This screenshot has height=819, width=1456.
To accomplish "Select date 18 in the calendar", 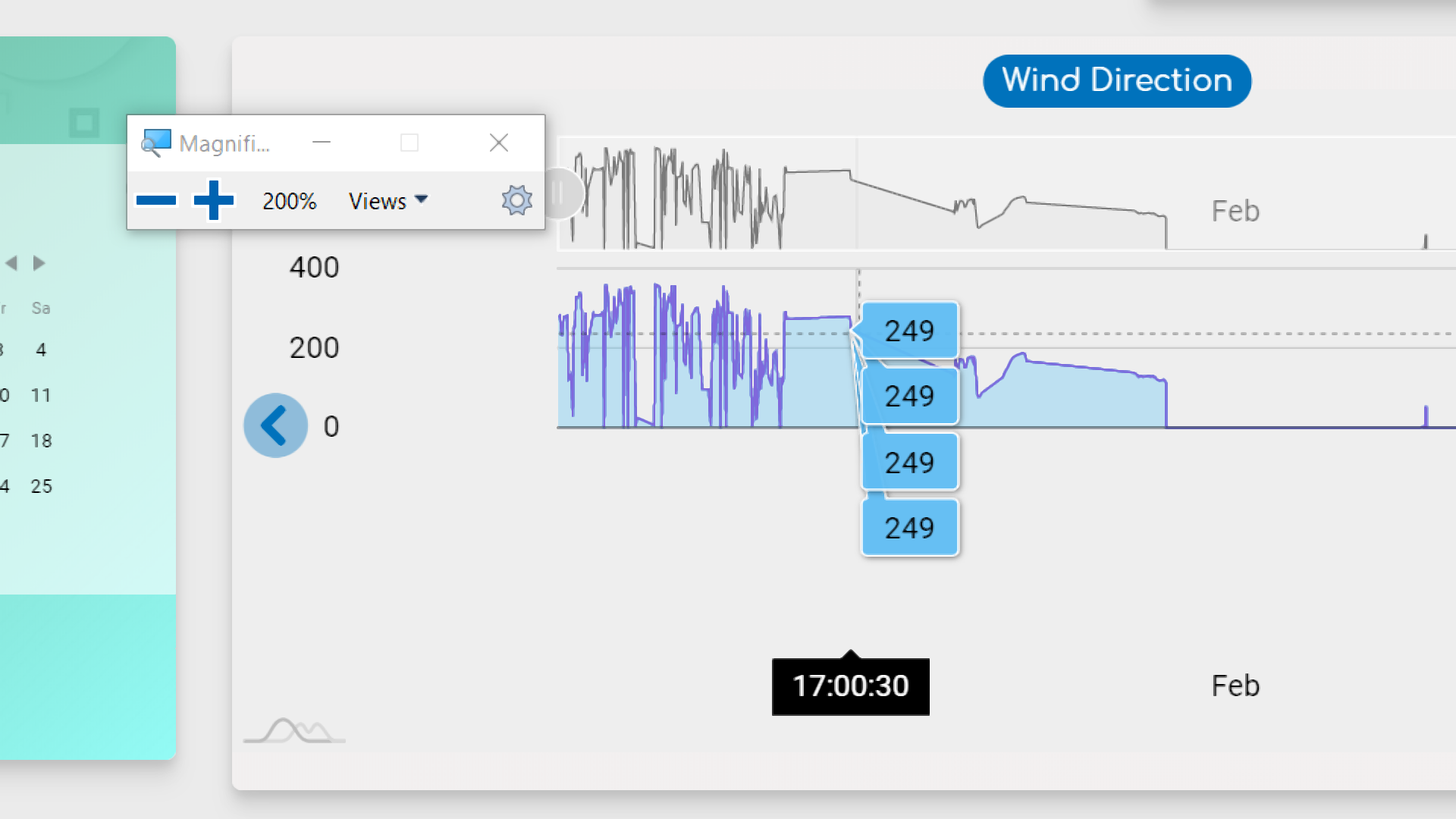I will click(42, 441).
